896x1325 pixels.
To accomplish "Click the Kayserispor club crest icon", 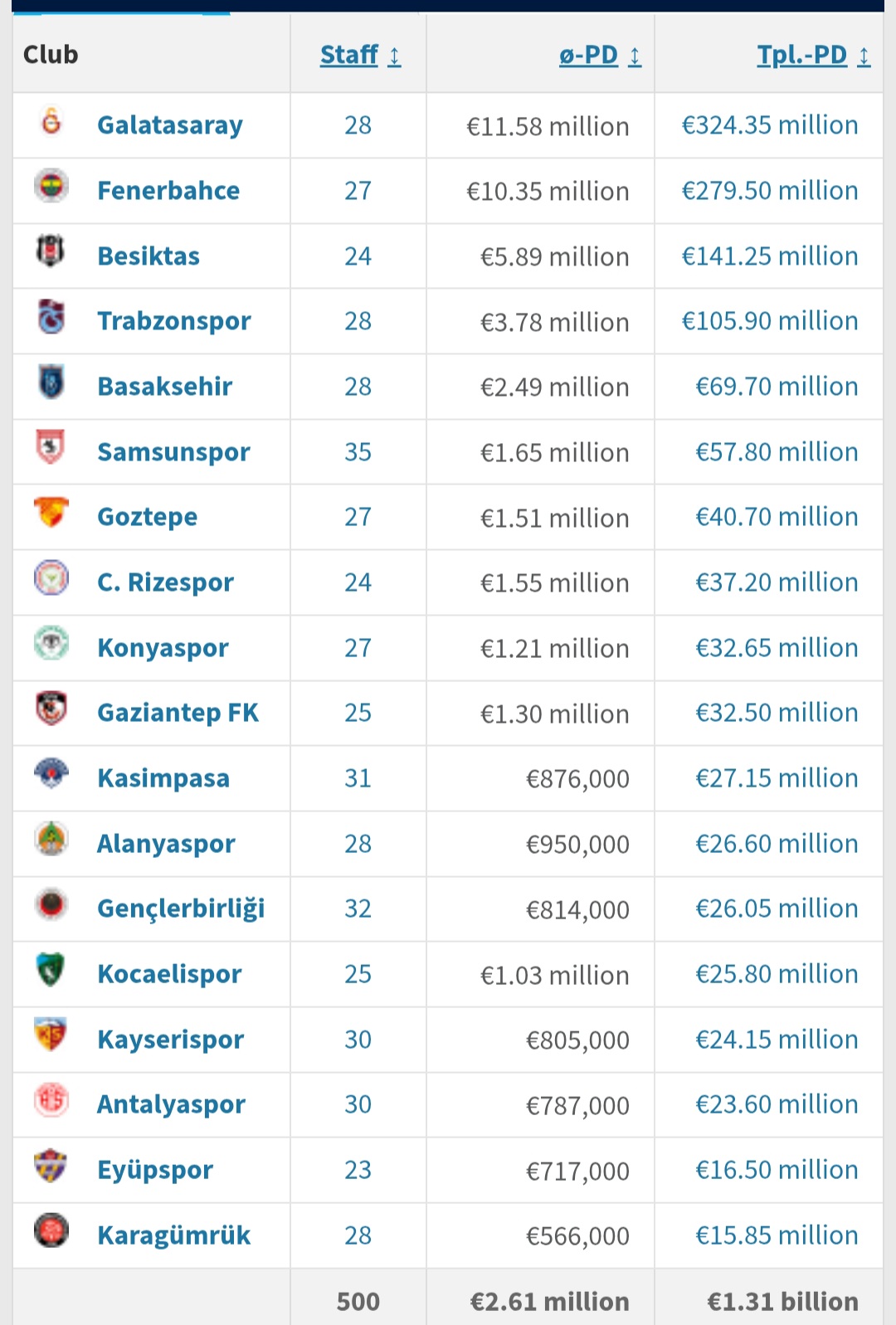I will pyautogui.click(x=51, y=1035).
